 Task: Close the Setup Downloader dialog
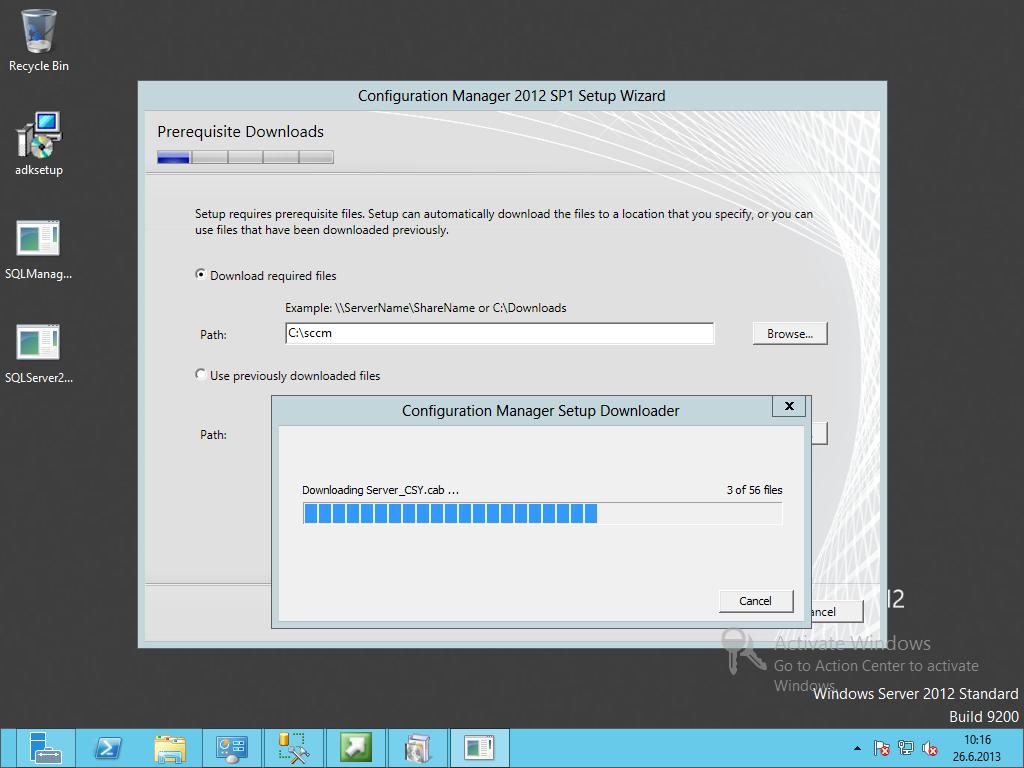click(789, 406)
